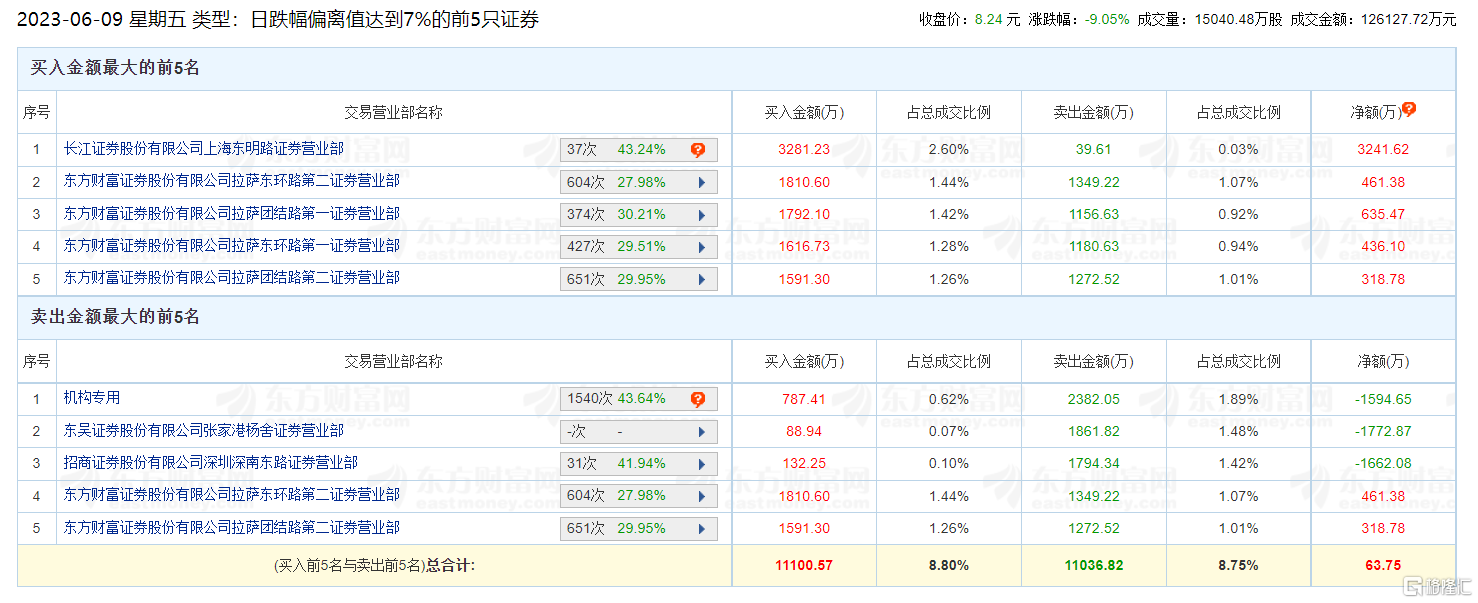Expand the 31次 41.94% arrow

[x=702, y=464]
